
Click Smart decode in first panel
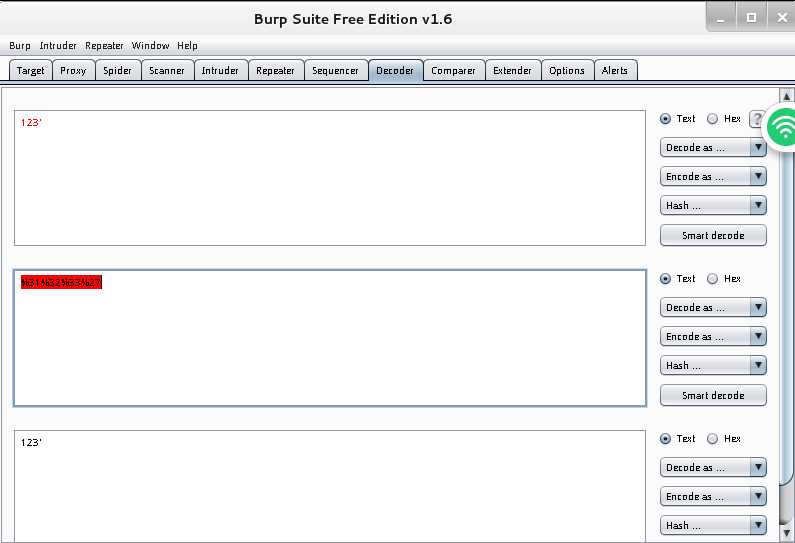click(713, 235)
